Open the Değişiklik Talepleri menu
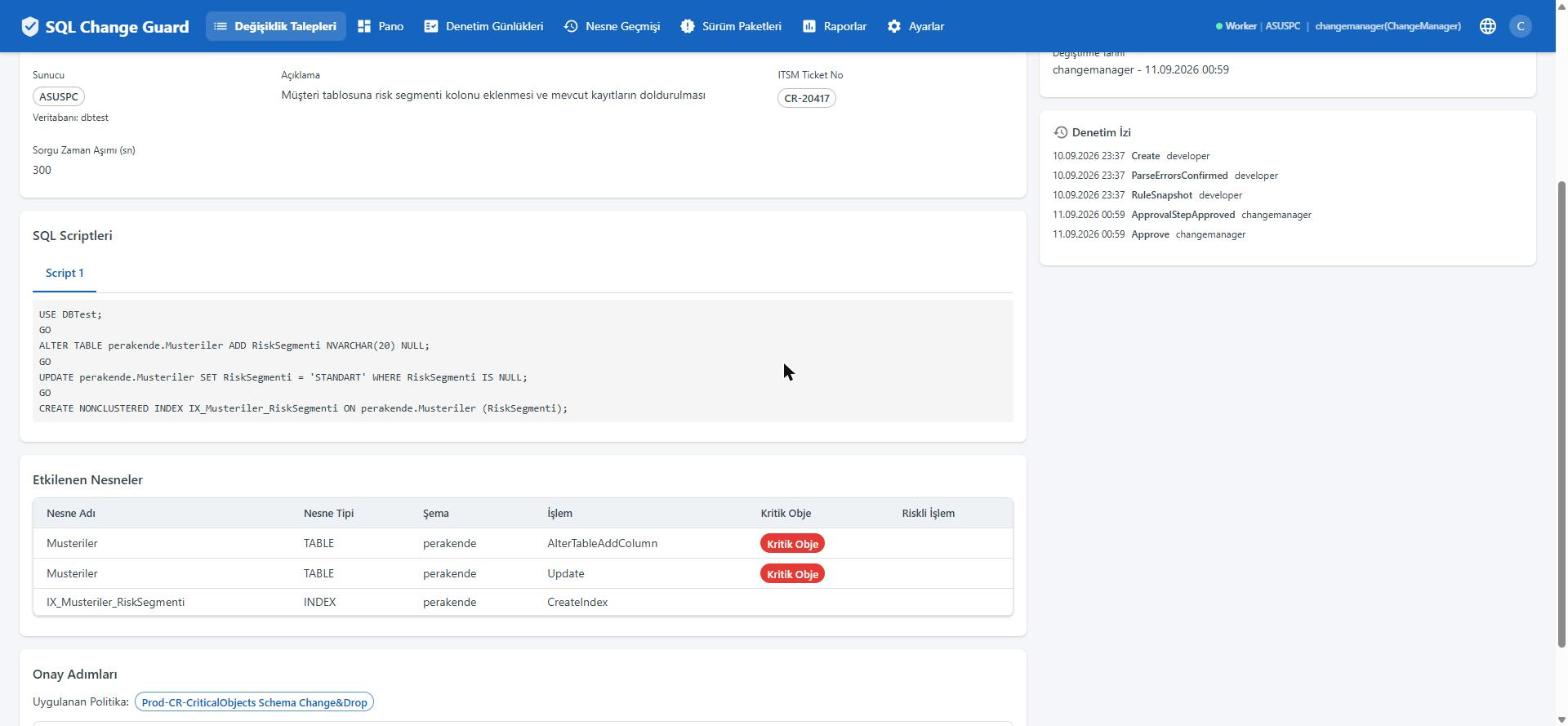Viewport: 1568px width, 726px height. 276,26
